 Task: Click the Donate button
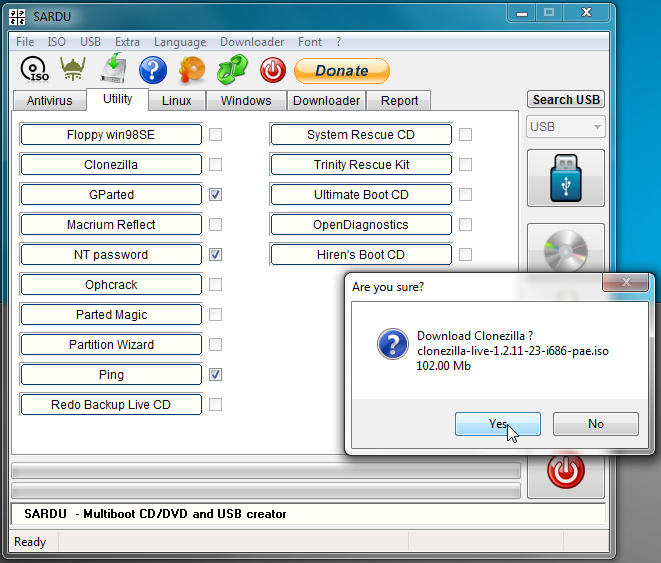click(x=342, y=71)
